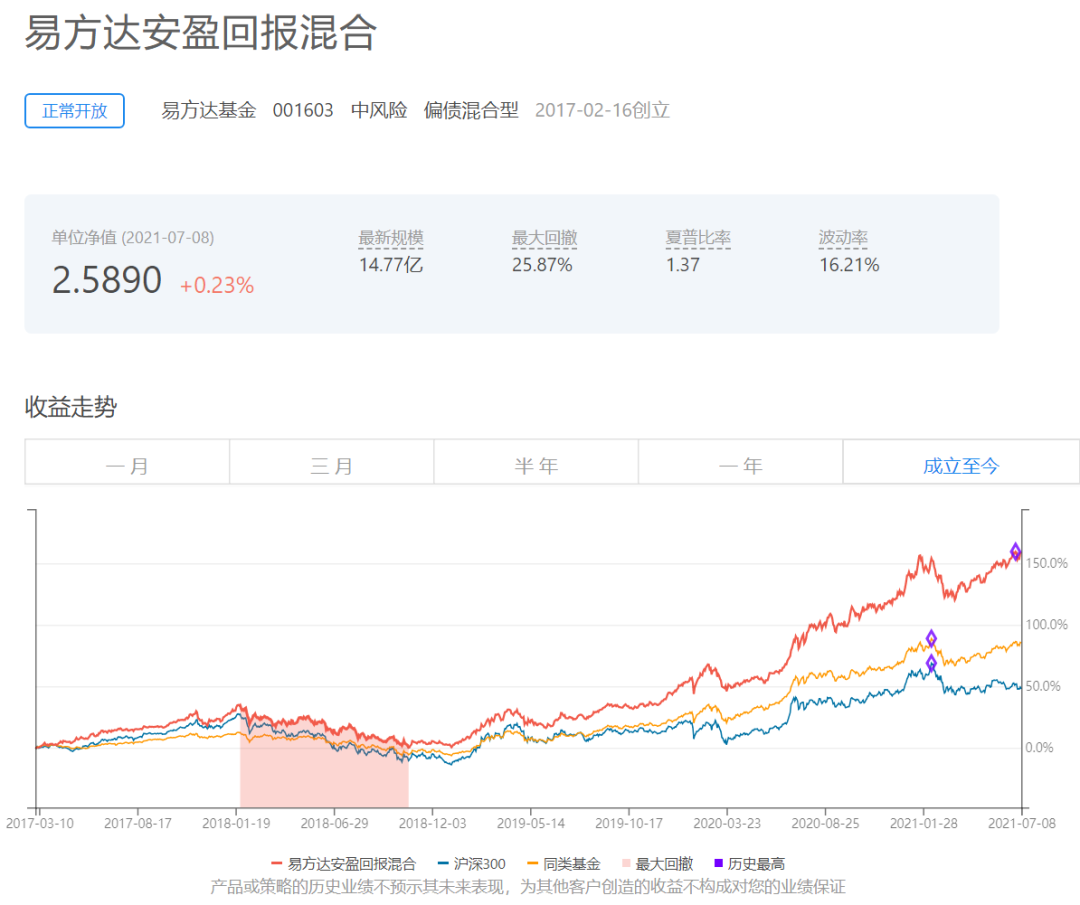Screen dimensions: 1080x905
Task: Click the historical-high marker on blue line
Action: [x=931, y=663]
